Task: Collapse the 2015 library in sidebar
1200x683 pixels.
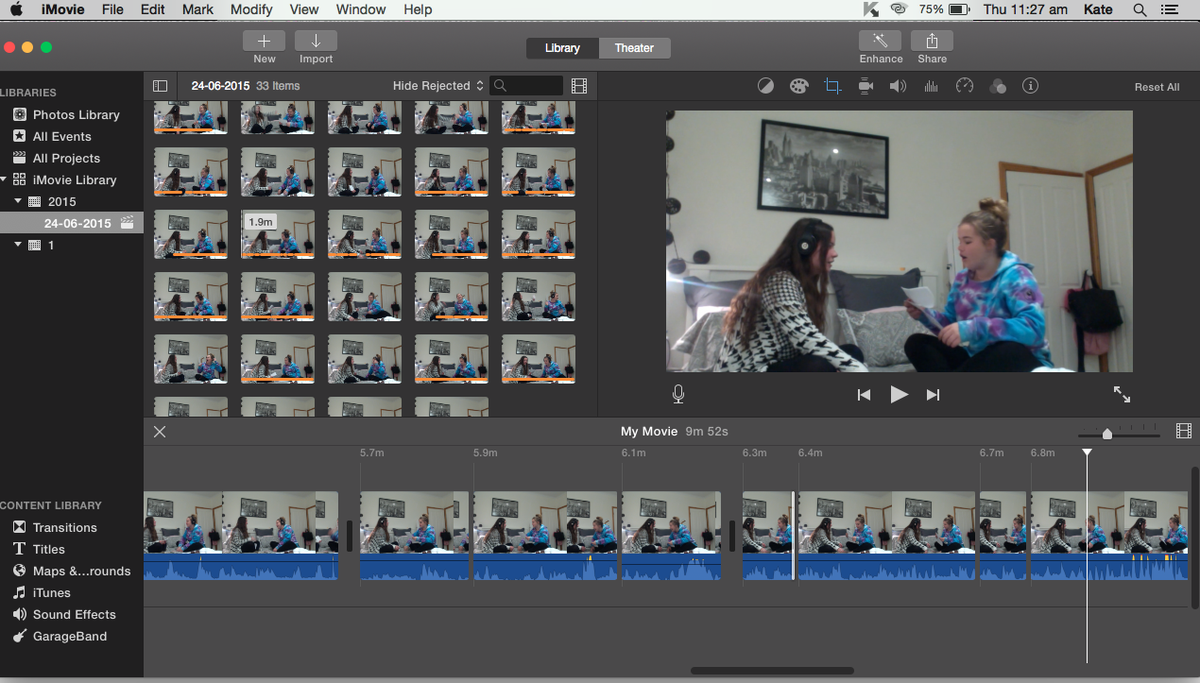Action: coord(17,201)
